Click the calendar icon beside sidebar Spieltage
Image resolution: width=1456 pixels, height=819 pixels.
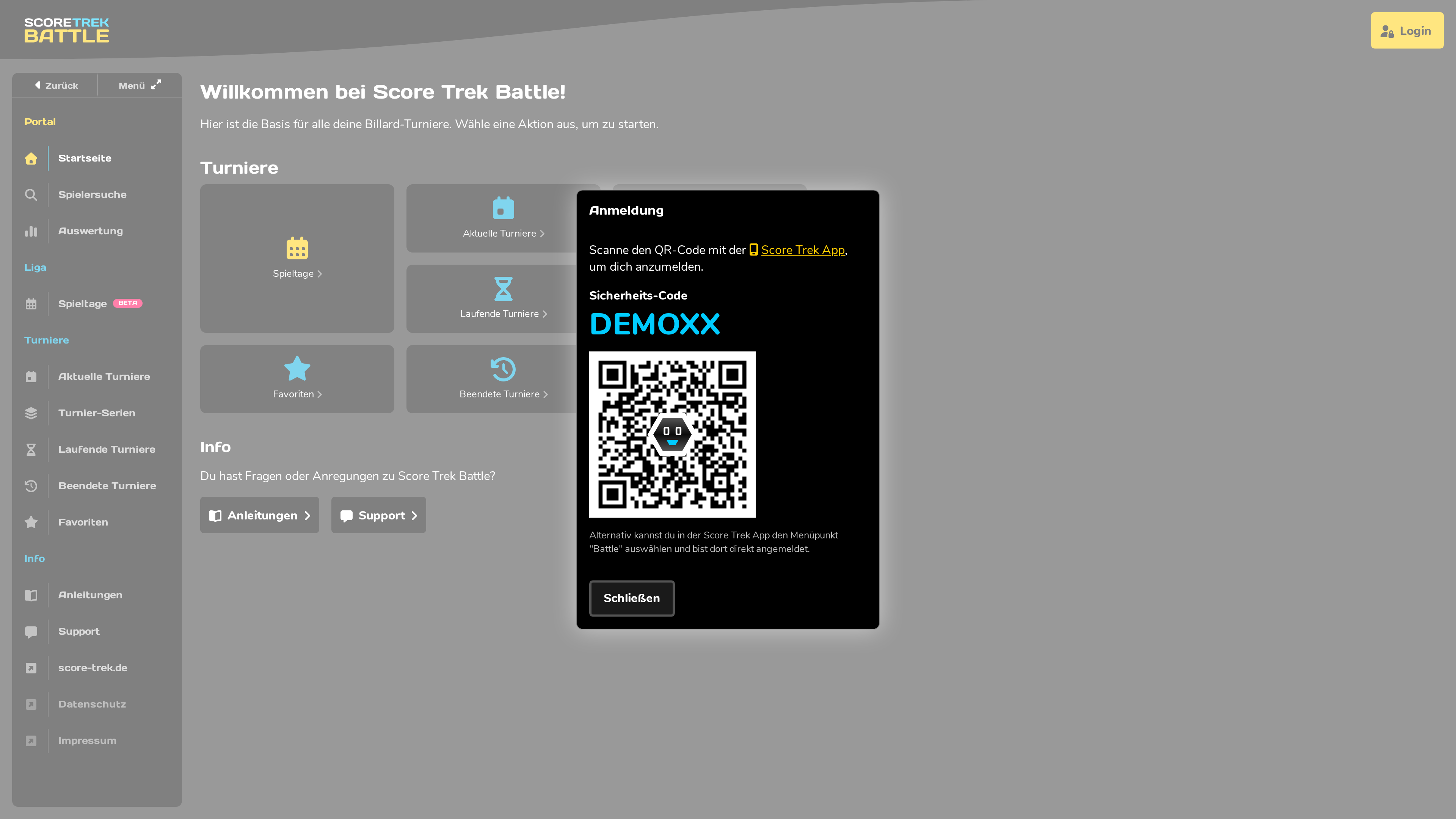(31, 304)
